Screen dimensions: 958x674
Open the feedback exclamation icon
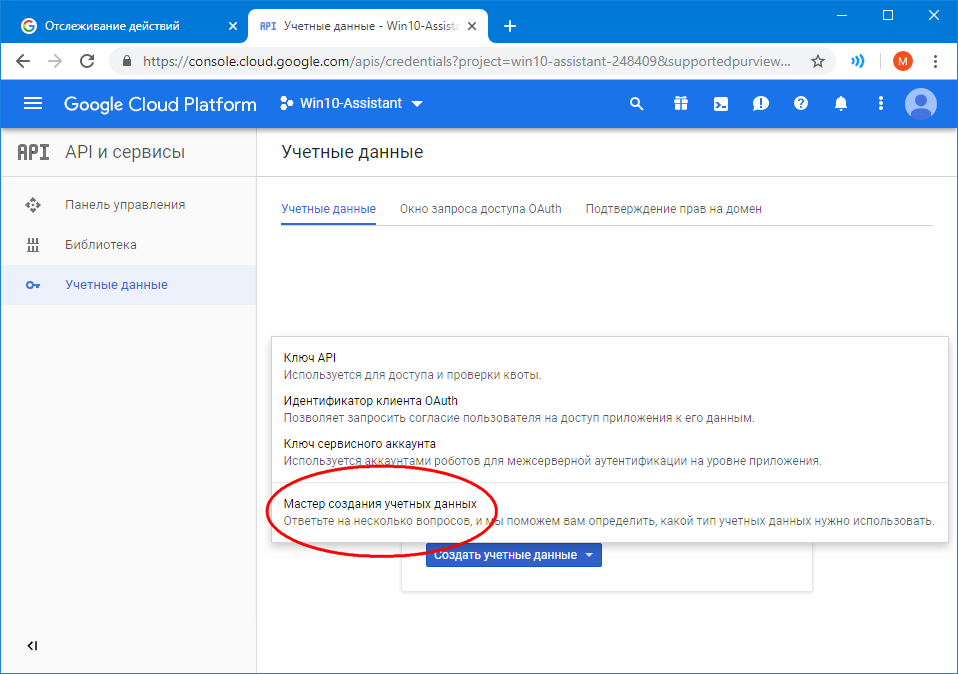point(761,104)
